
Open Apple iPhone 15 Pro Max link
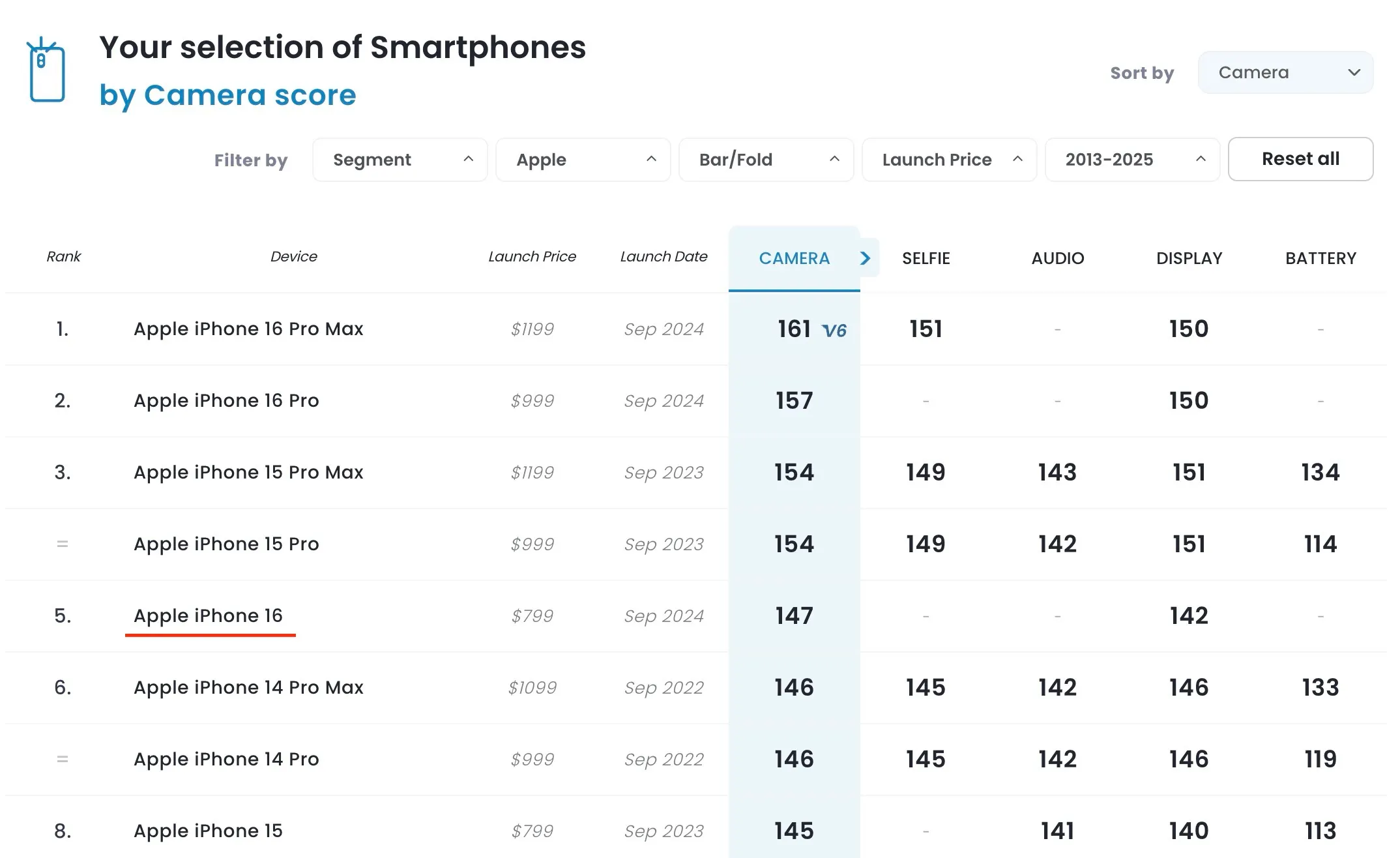[248, 472]
